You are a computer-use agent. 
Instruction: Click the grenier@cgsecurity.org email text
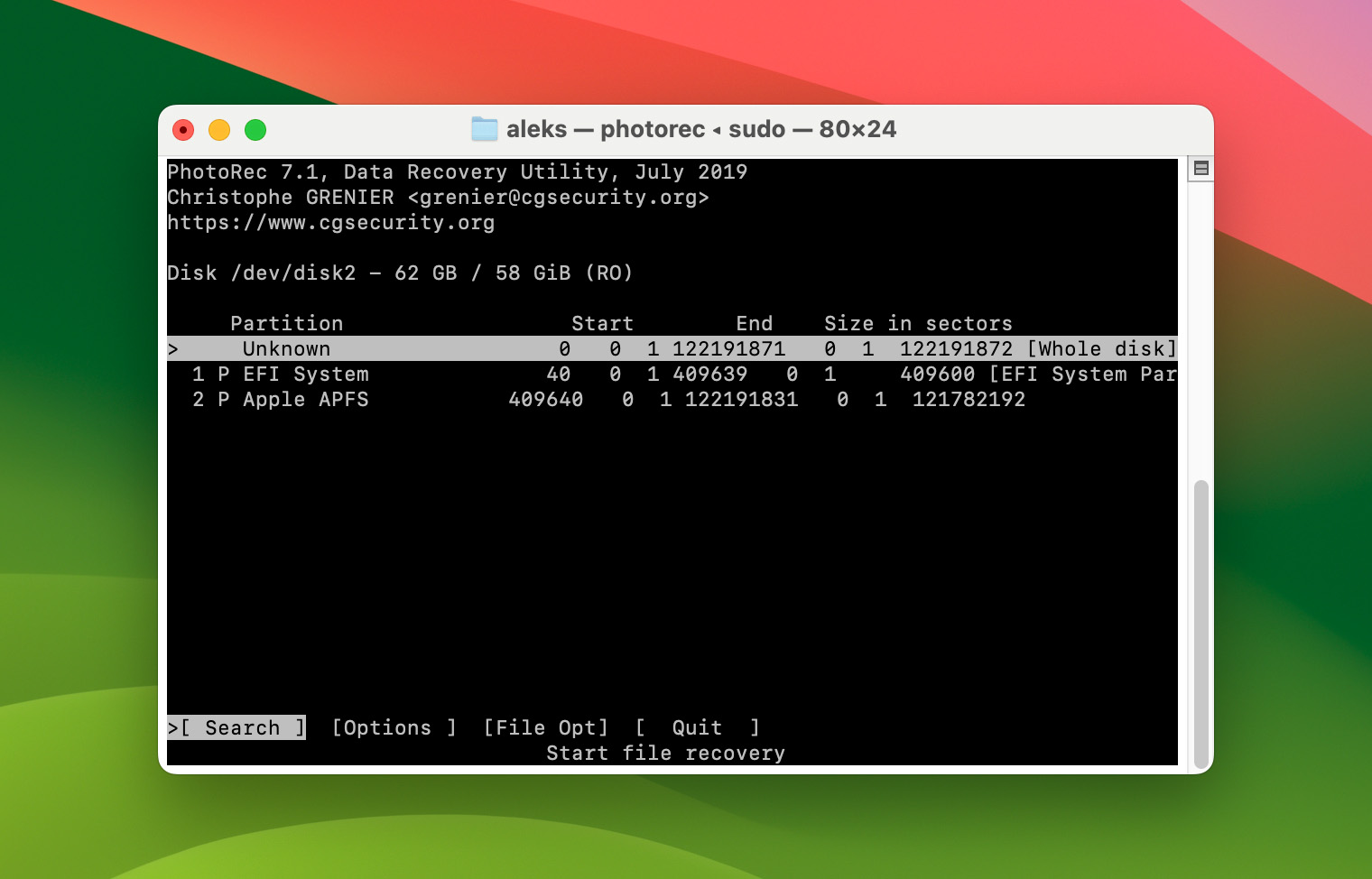[x=559, y=197]
